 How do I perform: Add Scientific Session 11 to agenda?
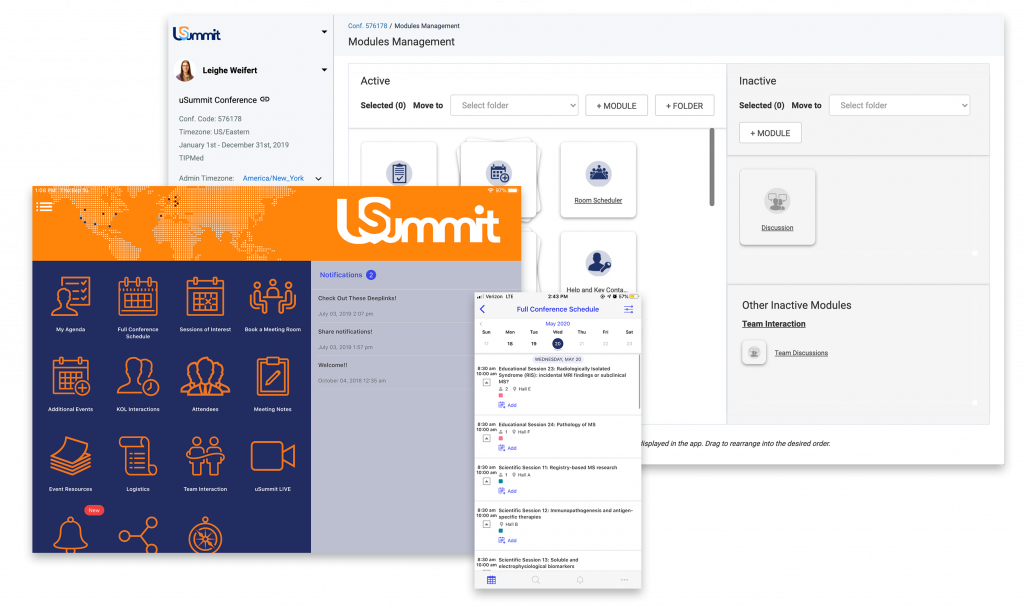[x=507, y=491]
